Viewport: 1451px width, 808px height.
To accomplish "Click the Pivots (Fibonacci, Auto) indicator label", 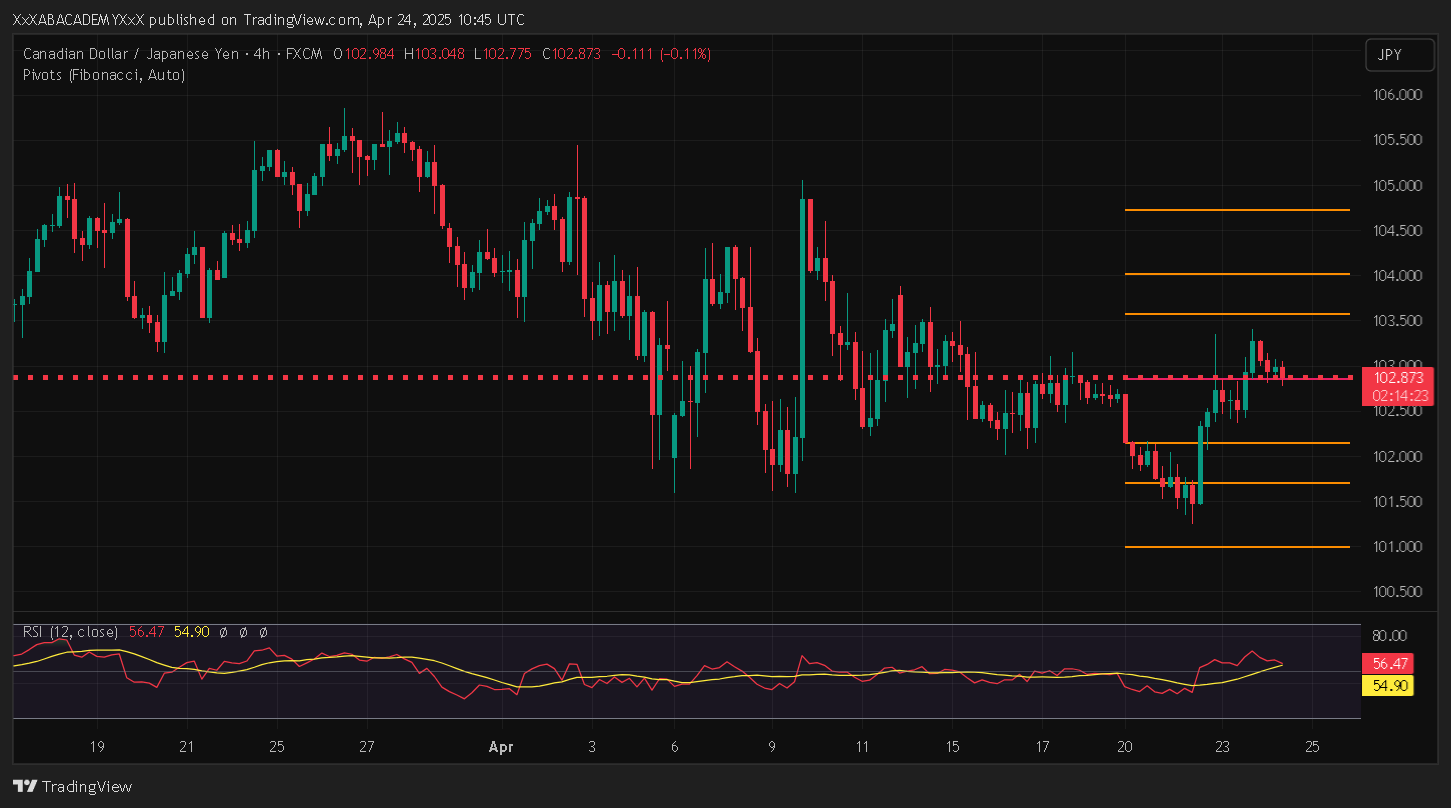I will click(103, 74).
